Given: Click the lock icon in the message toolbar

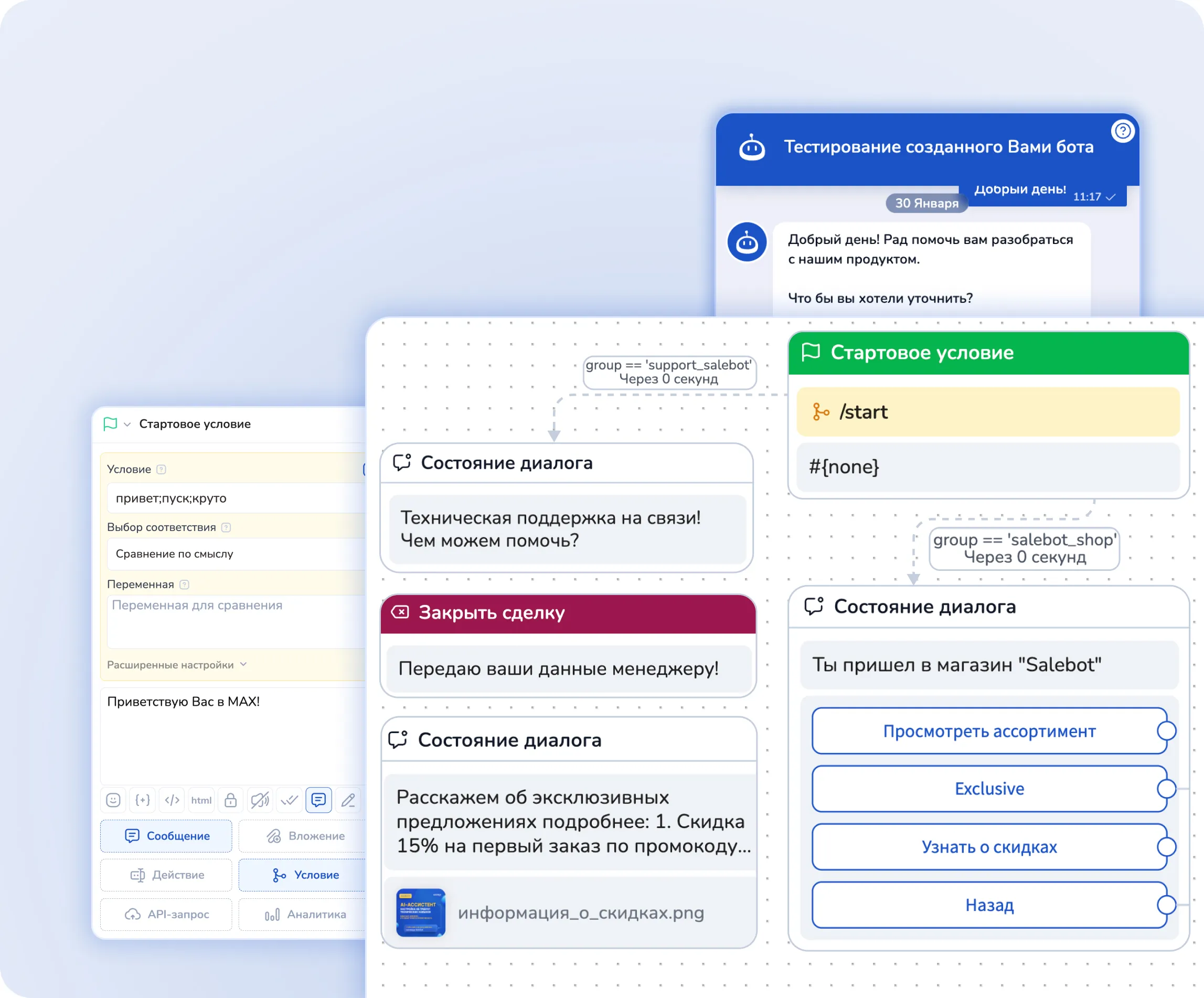Looking at the screenshot, I should (231, 800).
